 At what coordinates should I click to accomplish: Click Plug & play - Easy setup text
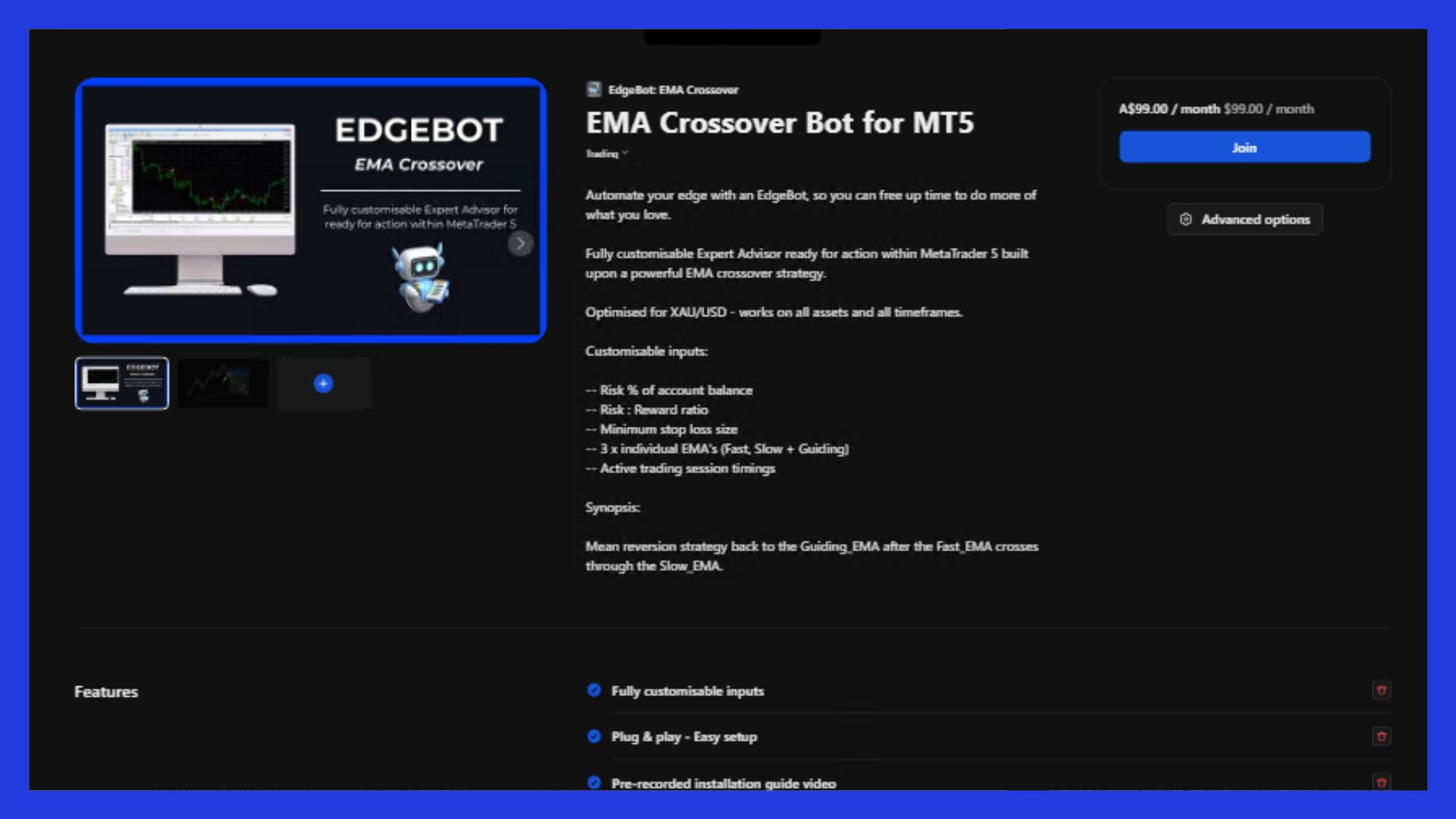pos(683,737)
